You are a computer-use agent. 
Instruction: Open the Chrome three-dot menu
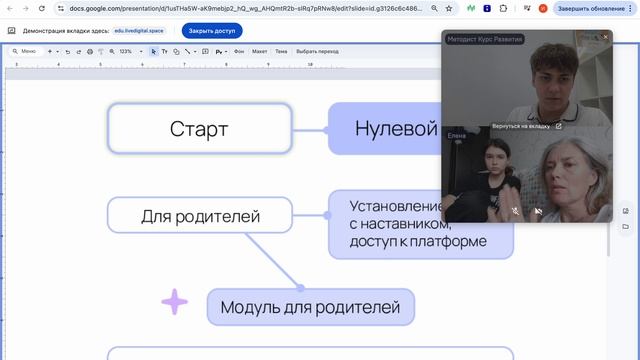(631, 8)
